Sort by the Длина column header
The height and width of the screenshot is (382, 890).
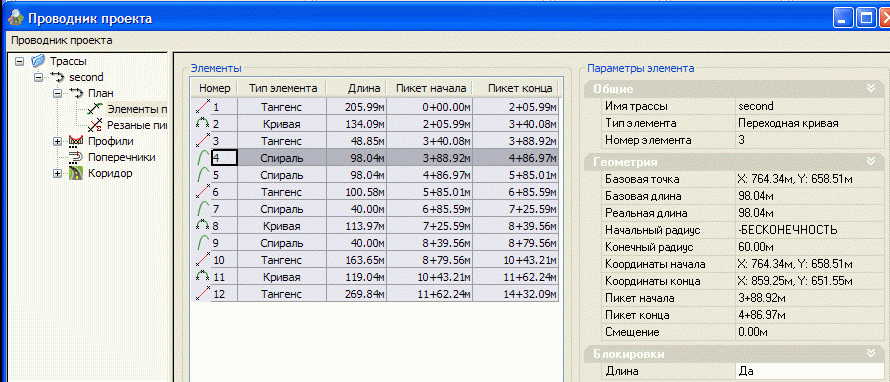point(357,88)
